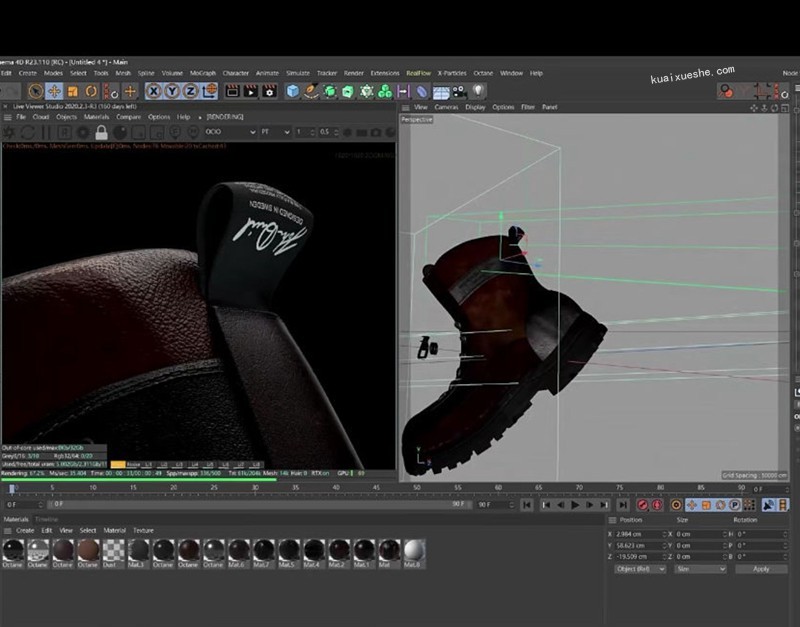Viewport: 800px width, 627px height.
Task: Toggle the Y axis lock
Action: 172,91
